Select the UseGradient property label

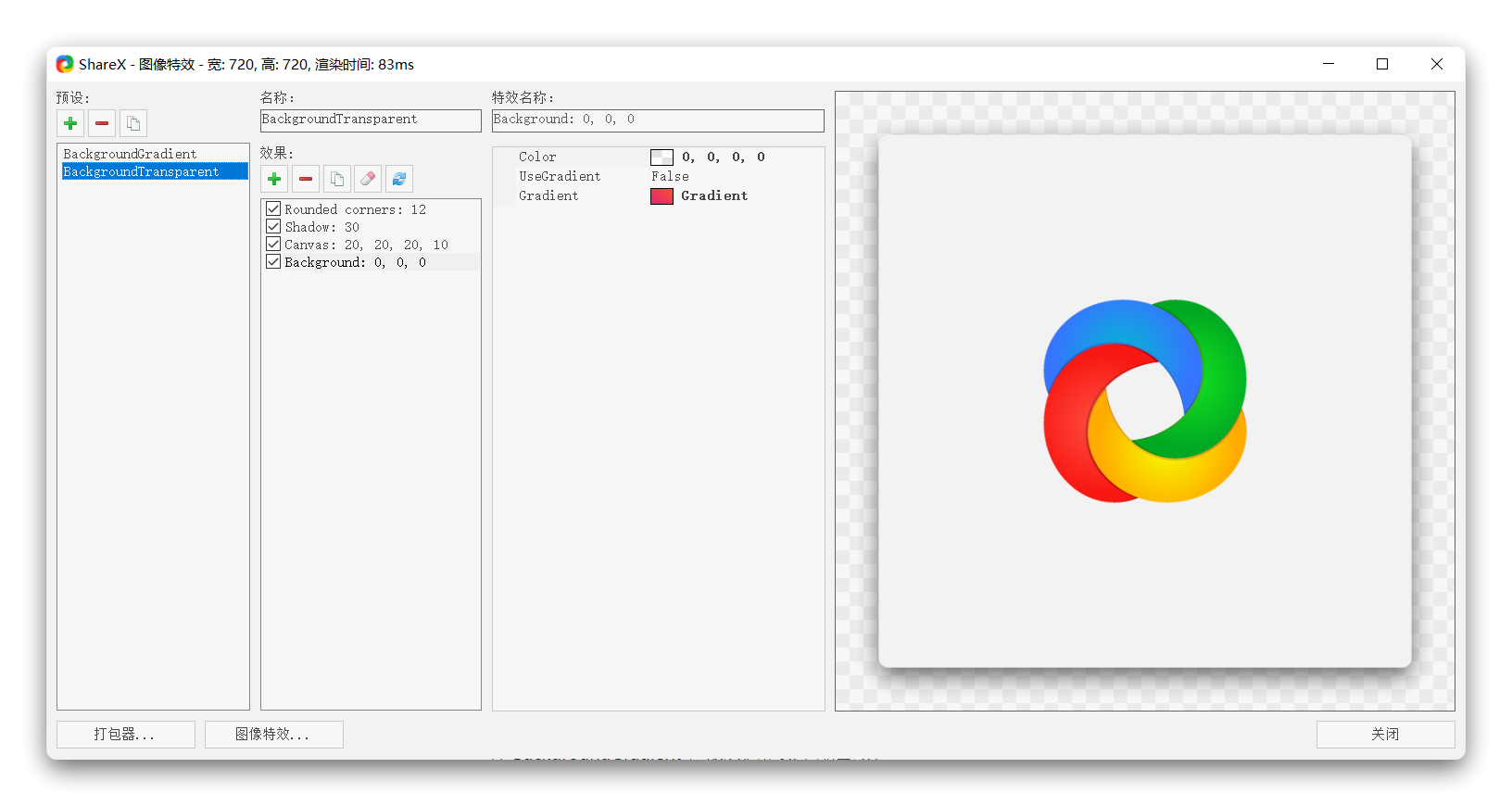[x=560, y=177]
